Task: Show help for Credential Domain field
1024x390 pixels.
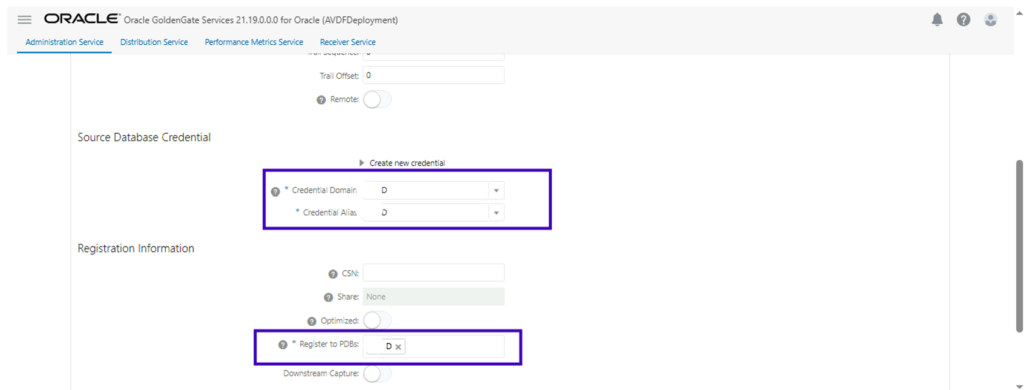Action: (276, 191)
